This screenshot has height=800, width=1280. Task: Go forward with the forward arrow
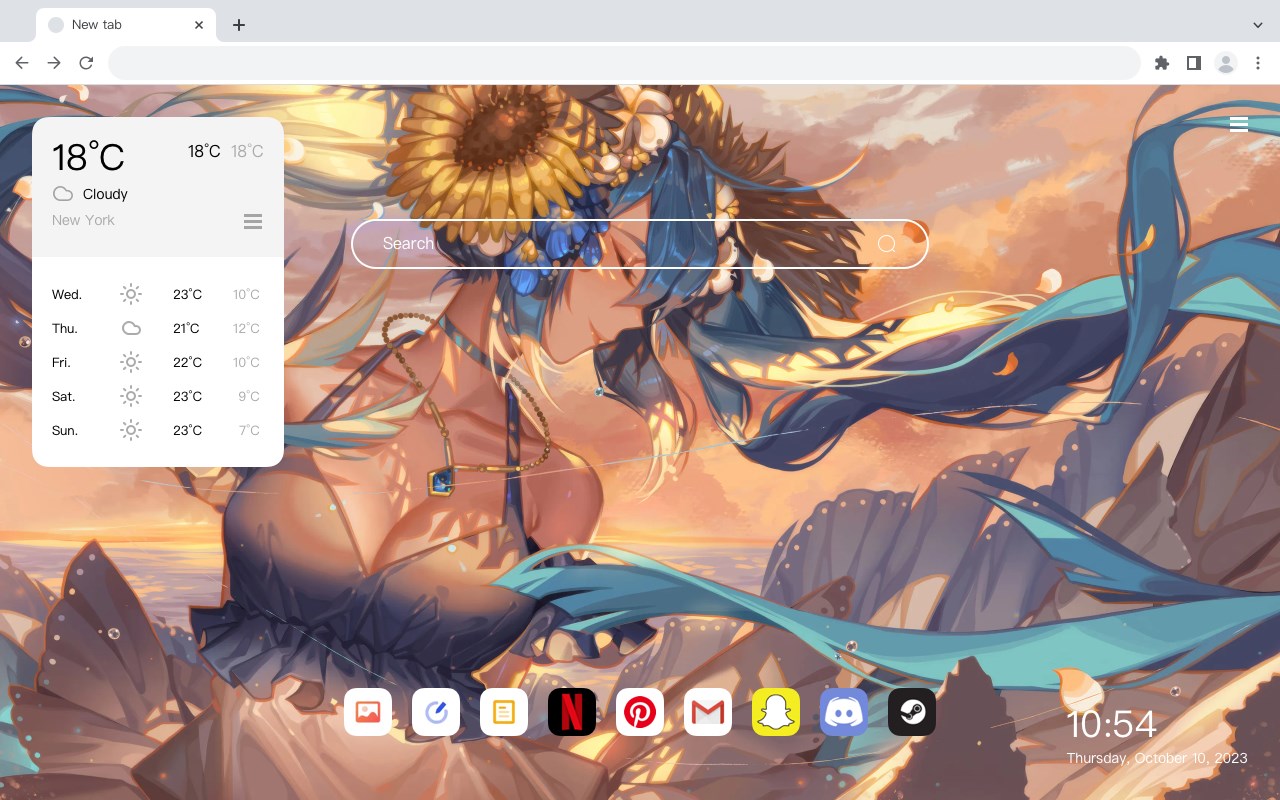click(54, 63)
